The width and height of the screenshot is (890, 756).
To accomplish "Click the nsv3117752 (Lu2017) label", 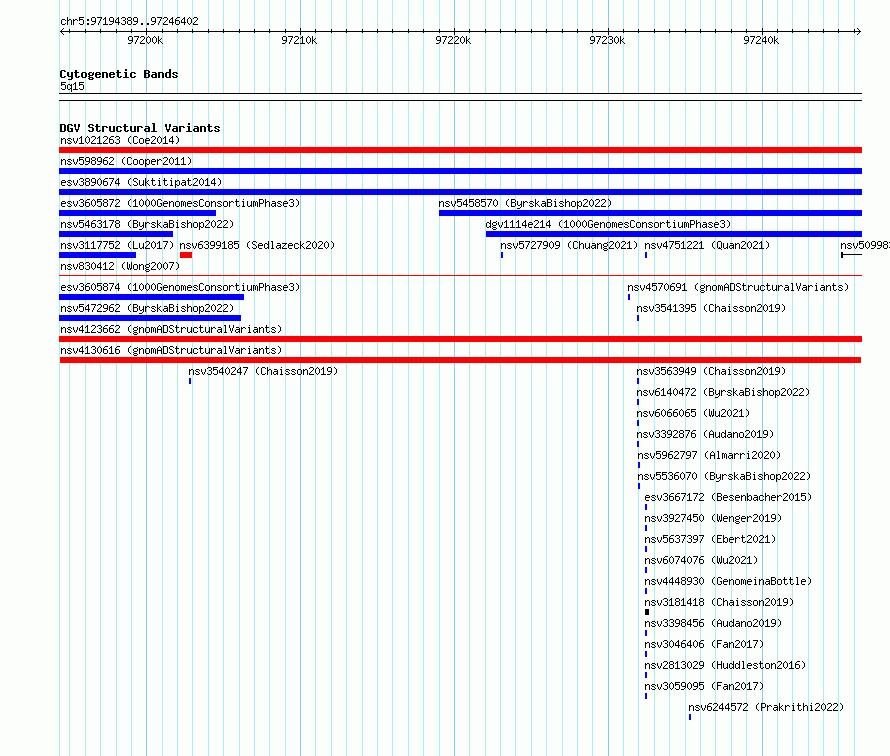I will point(117,245).
